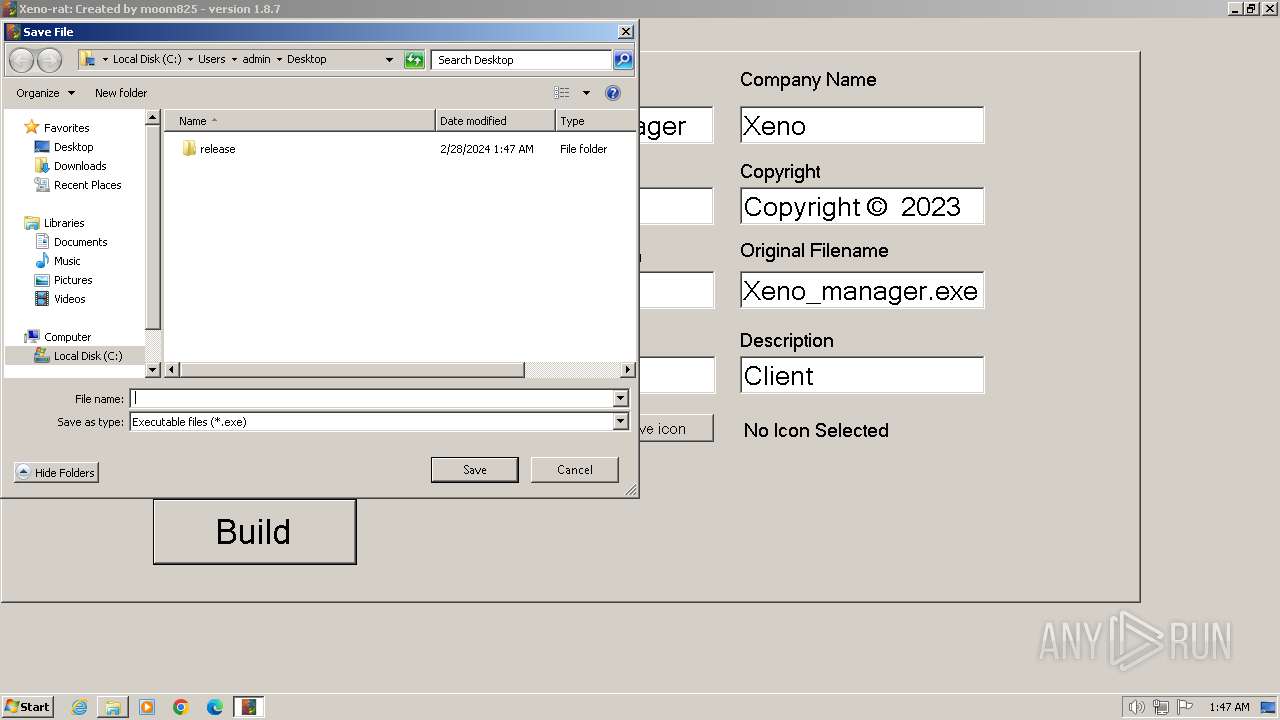1280x720 pixels.
Task: Click the Cancel button
Action: pos(575,470)
